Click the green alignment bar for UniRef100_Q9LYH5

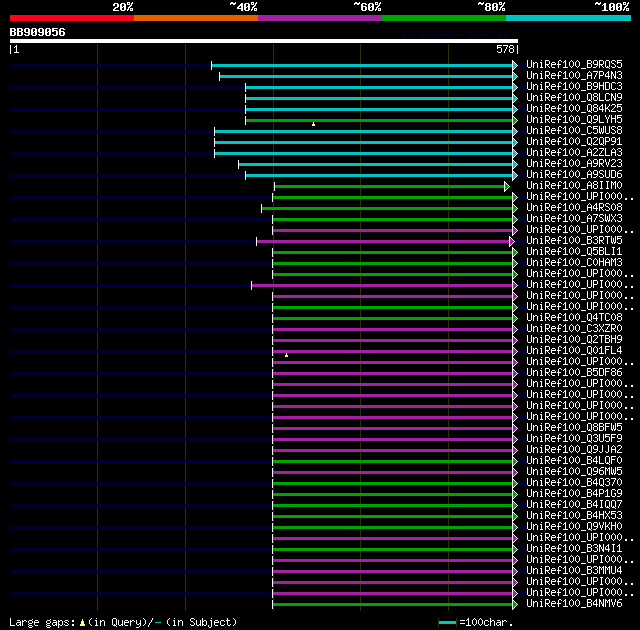tap(379, 120)
